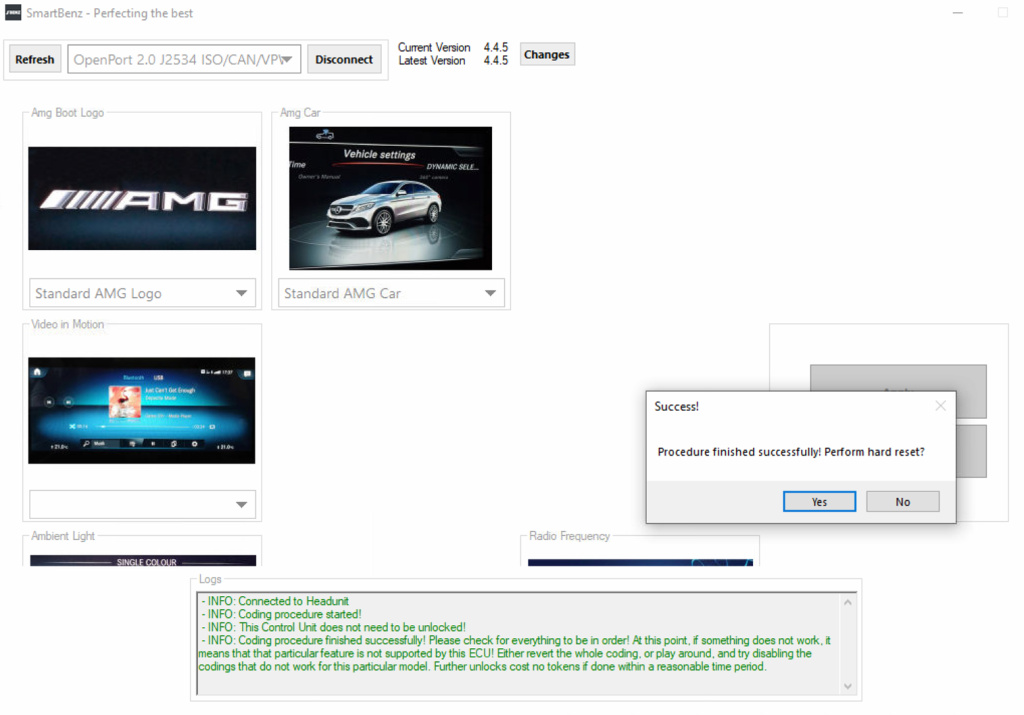Click the Ambient Light single colour preview
The height and width of the screenshot is (715, 1024).
143,561
